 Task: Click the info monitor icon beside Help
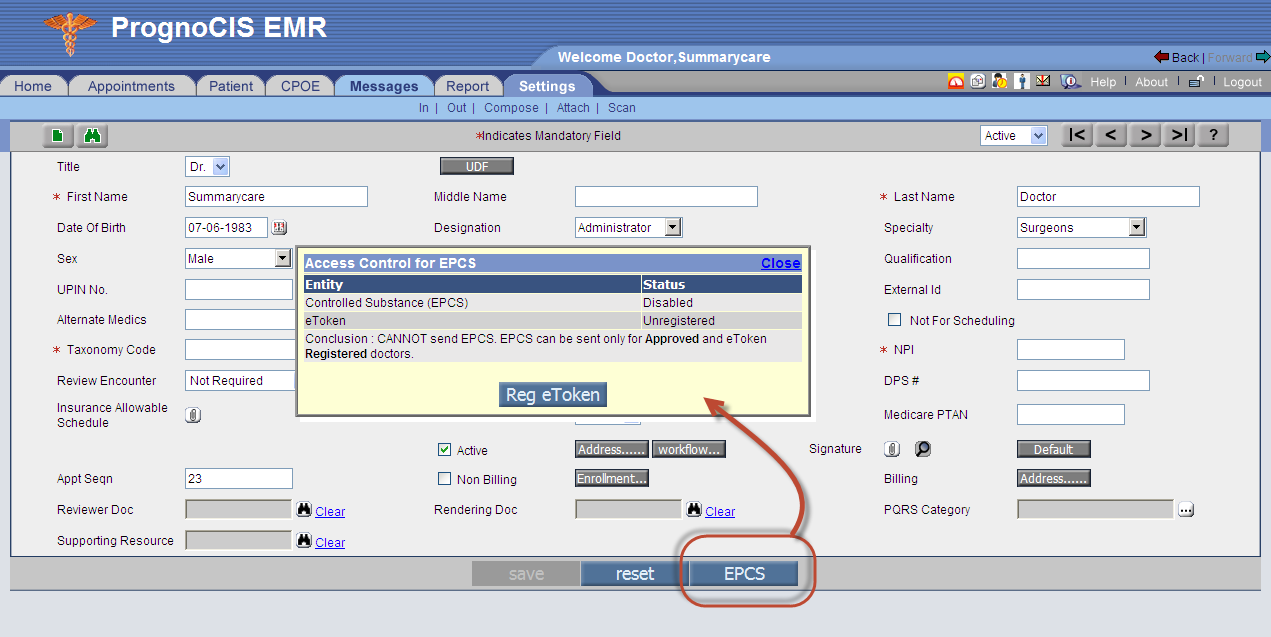(1070, 82)
